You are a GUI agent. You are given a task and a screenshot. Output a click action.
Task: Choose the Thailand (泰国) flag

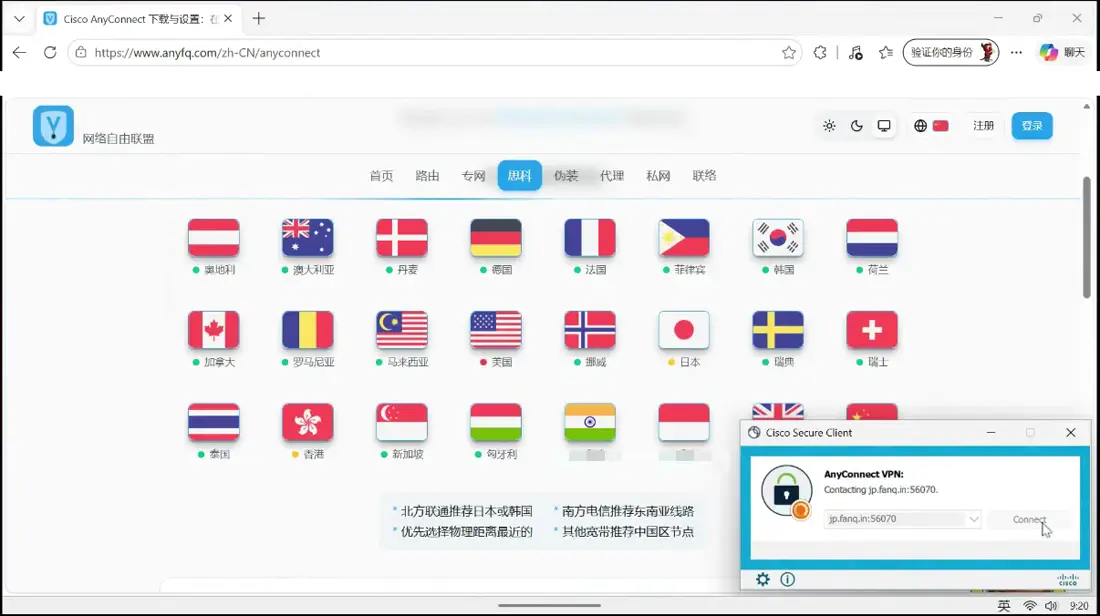pyautogui.click(x=213, y=422)
